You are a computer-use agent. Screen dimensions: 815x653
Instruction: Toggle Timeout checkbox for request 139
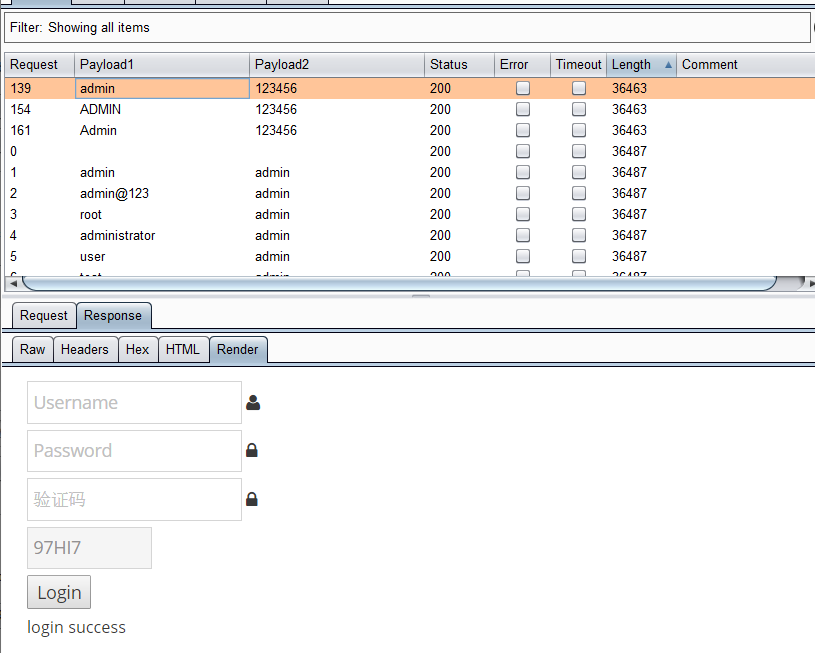tap(579, 88)
